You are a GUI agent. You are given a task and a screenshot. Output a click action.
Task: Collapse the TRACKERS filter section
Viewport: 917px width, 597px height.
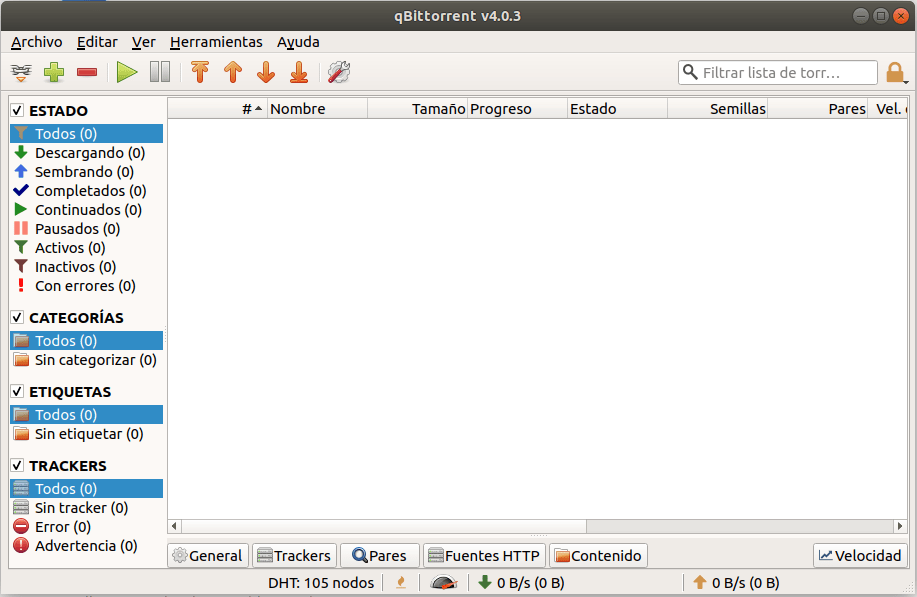[x=15, y=465]
